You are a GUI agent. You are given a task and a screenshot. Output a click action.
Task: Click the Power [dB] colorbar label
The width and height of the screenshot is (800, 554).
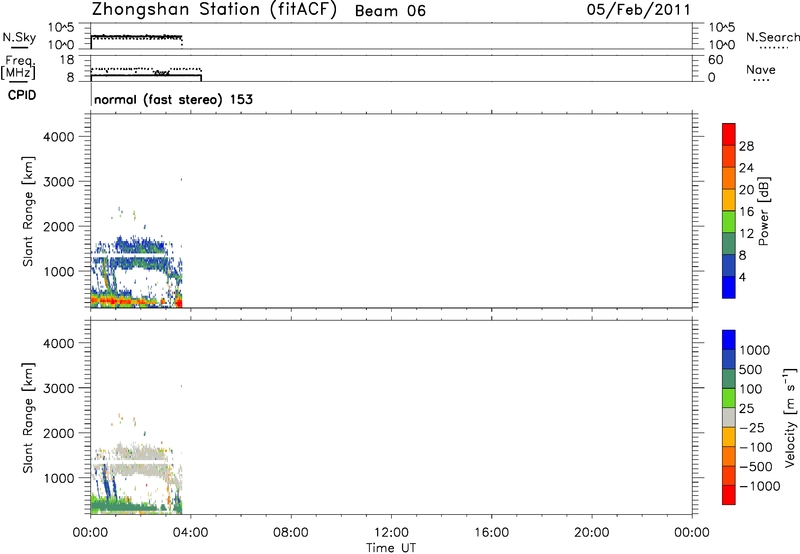764,211
